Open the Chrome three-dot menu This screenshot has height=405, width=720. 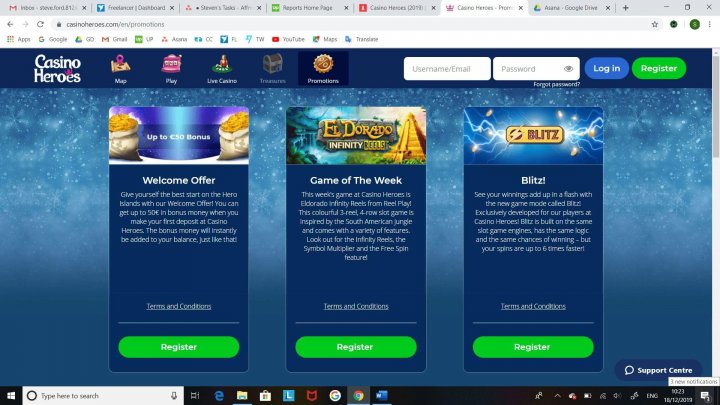coord(710,24)
